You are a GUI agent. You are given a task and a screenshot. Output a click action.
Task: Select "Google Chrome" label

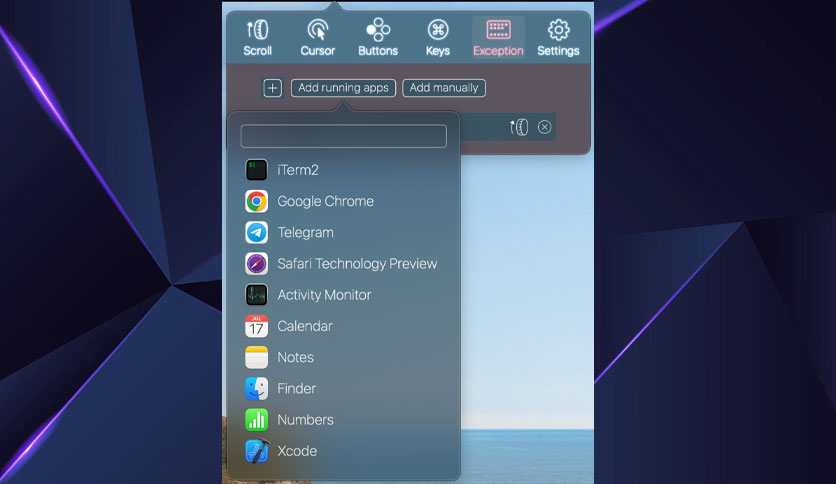(325, 201)
